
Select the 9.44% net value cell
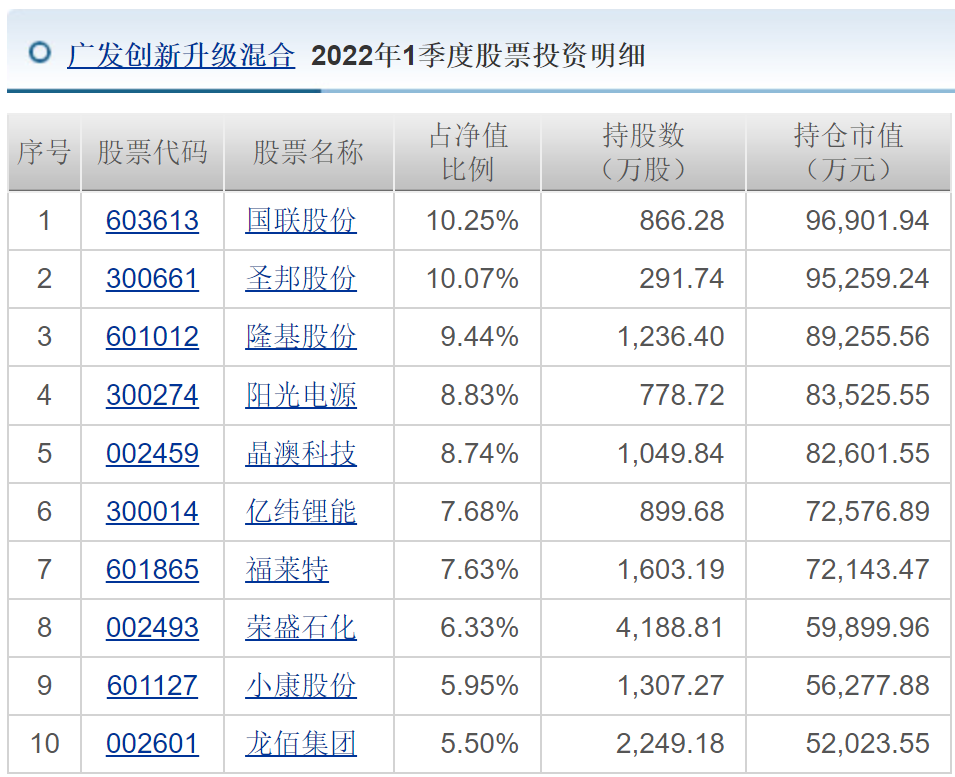(x=467, y=337)
